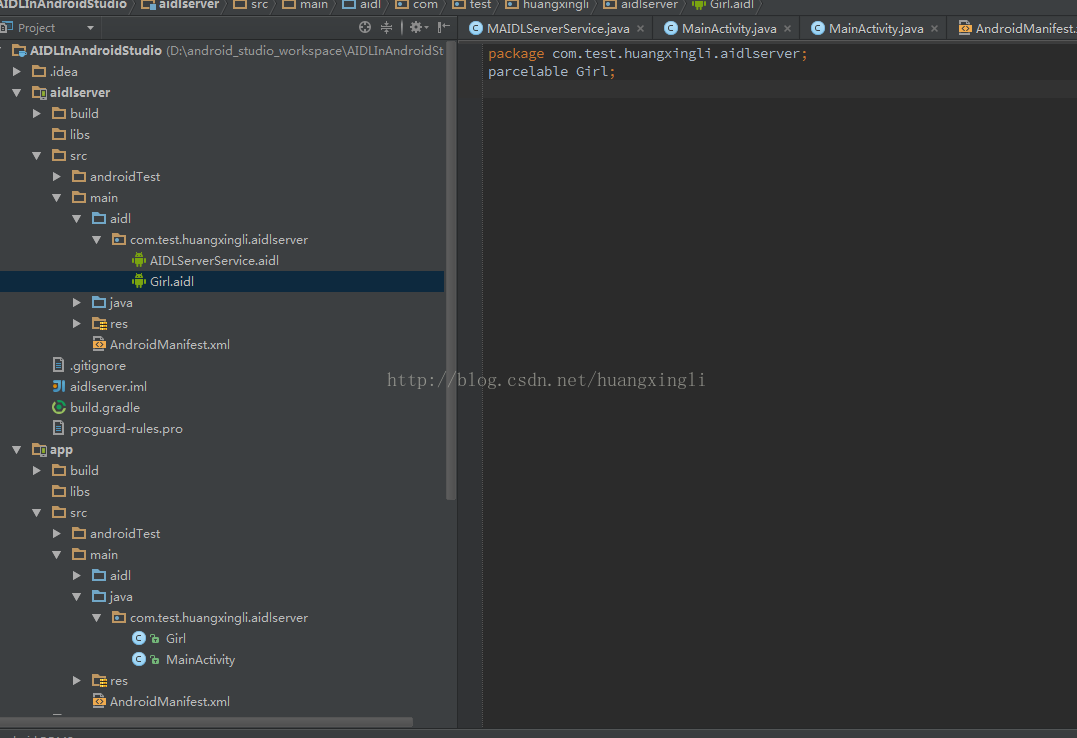
Task: Expand the java folder under aidlserver
Action: pos(77,302)
